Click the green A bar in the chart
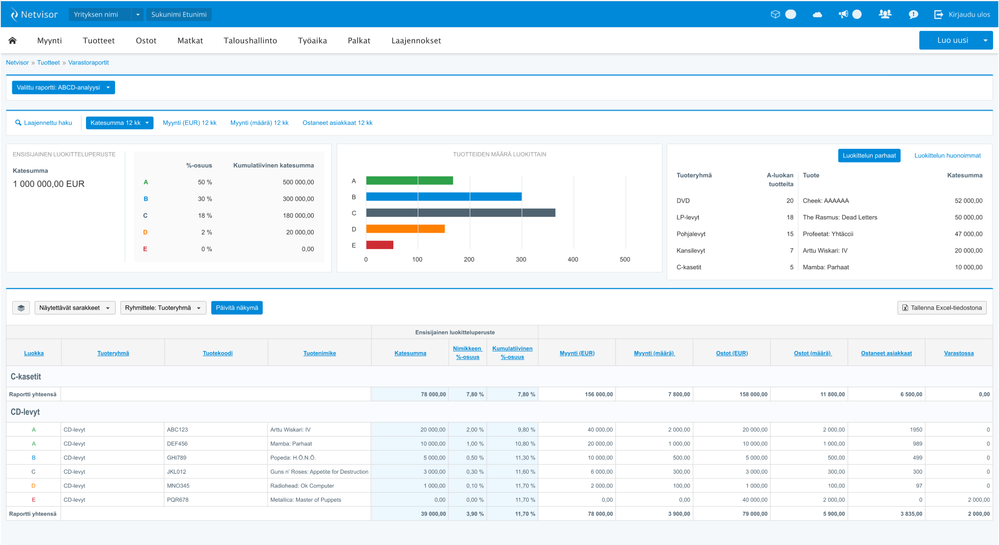Image resolution: width=999 pixels, height=545 pixels. (x=409, y=181)
